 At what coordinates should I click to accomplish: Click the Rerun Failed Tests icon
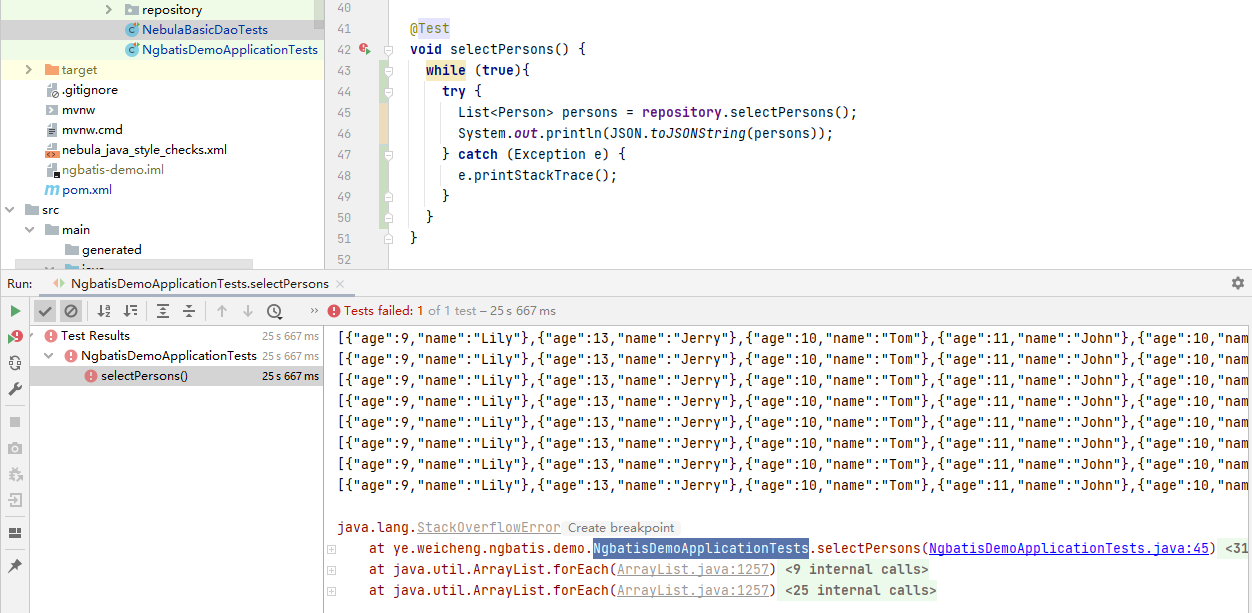[13, 336]
